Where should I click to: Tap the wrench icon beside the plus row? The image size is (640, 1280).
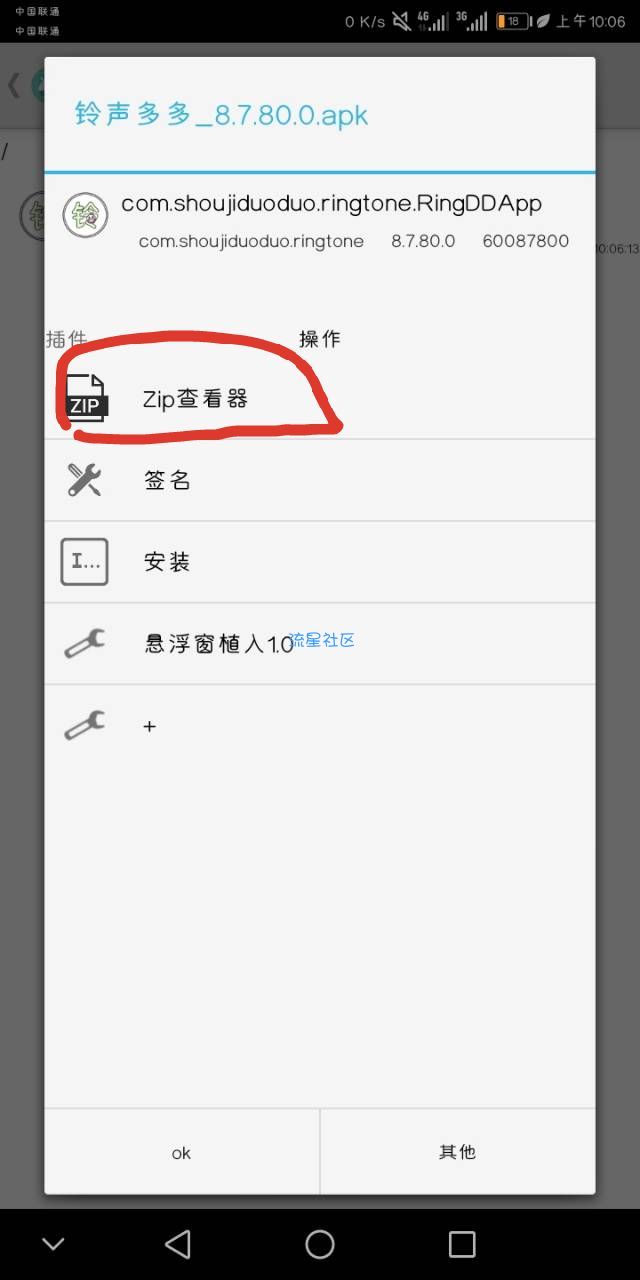click(84, 725)
